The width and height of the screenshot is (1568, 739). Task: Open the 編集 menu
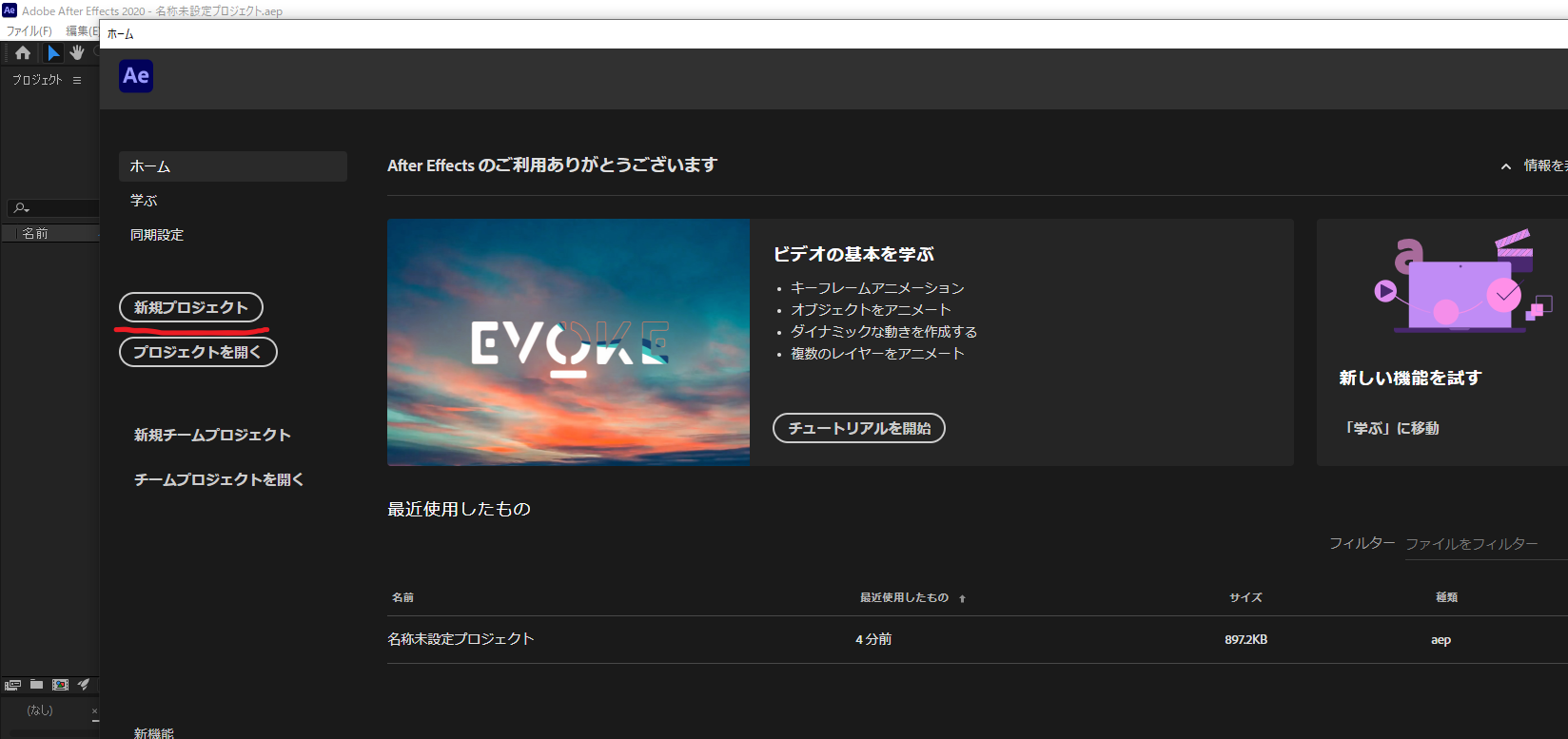(x=82, y=31)
